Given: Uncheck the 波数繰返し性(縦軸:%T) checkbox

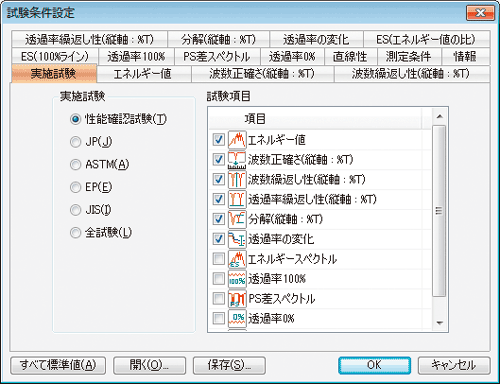Looking at the screenshot, I should click(219, 179).
